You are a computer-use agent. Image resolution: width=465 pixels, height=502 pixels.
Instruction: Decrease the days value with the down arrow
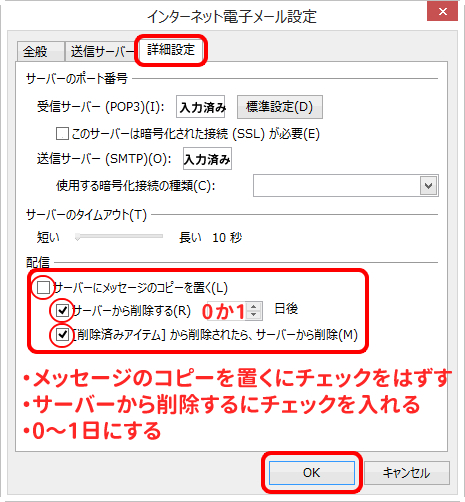[x=254, y=315]
